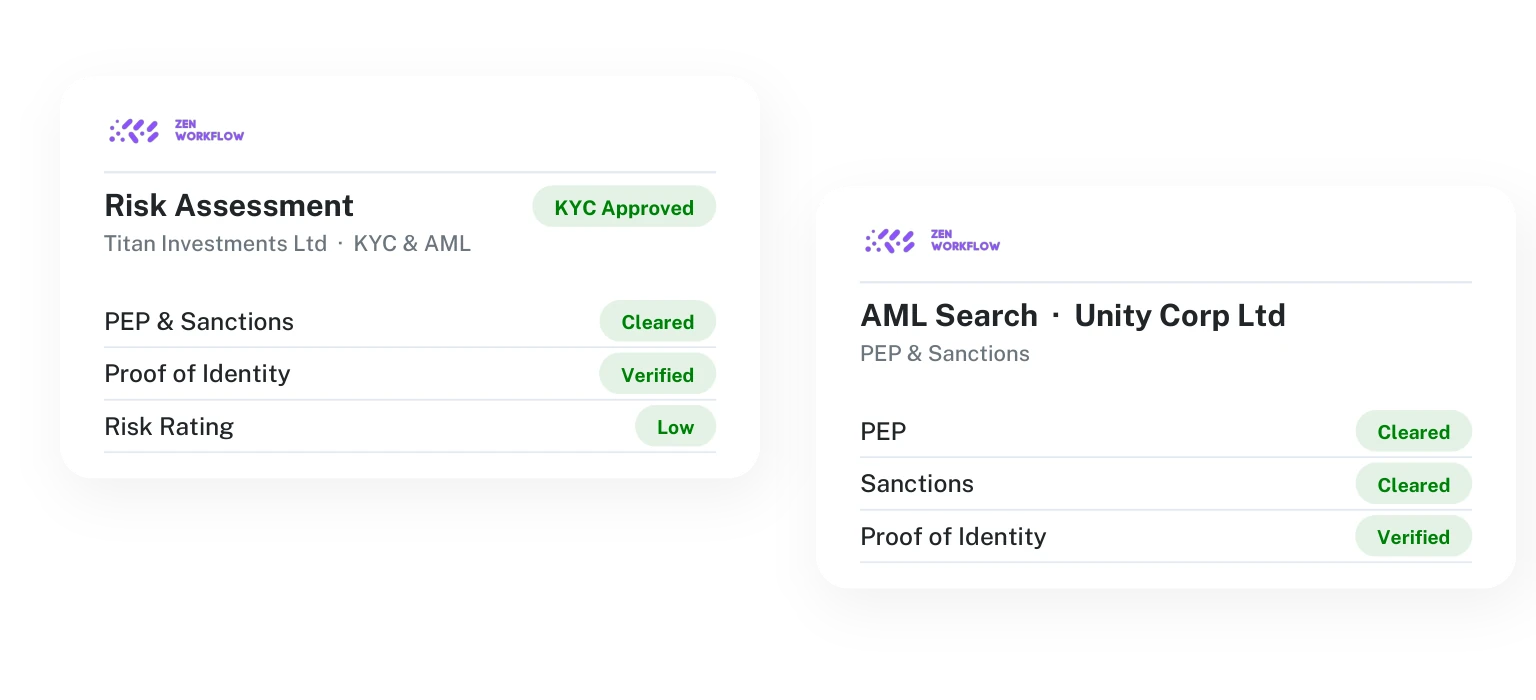Select the Sanctions row label
The width and height of the screenshot is (1536, 700).
917,483
